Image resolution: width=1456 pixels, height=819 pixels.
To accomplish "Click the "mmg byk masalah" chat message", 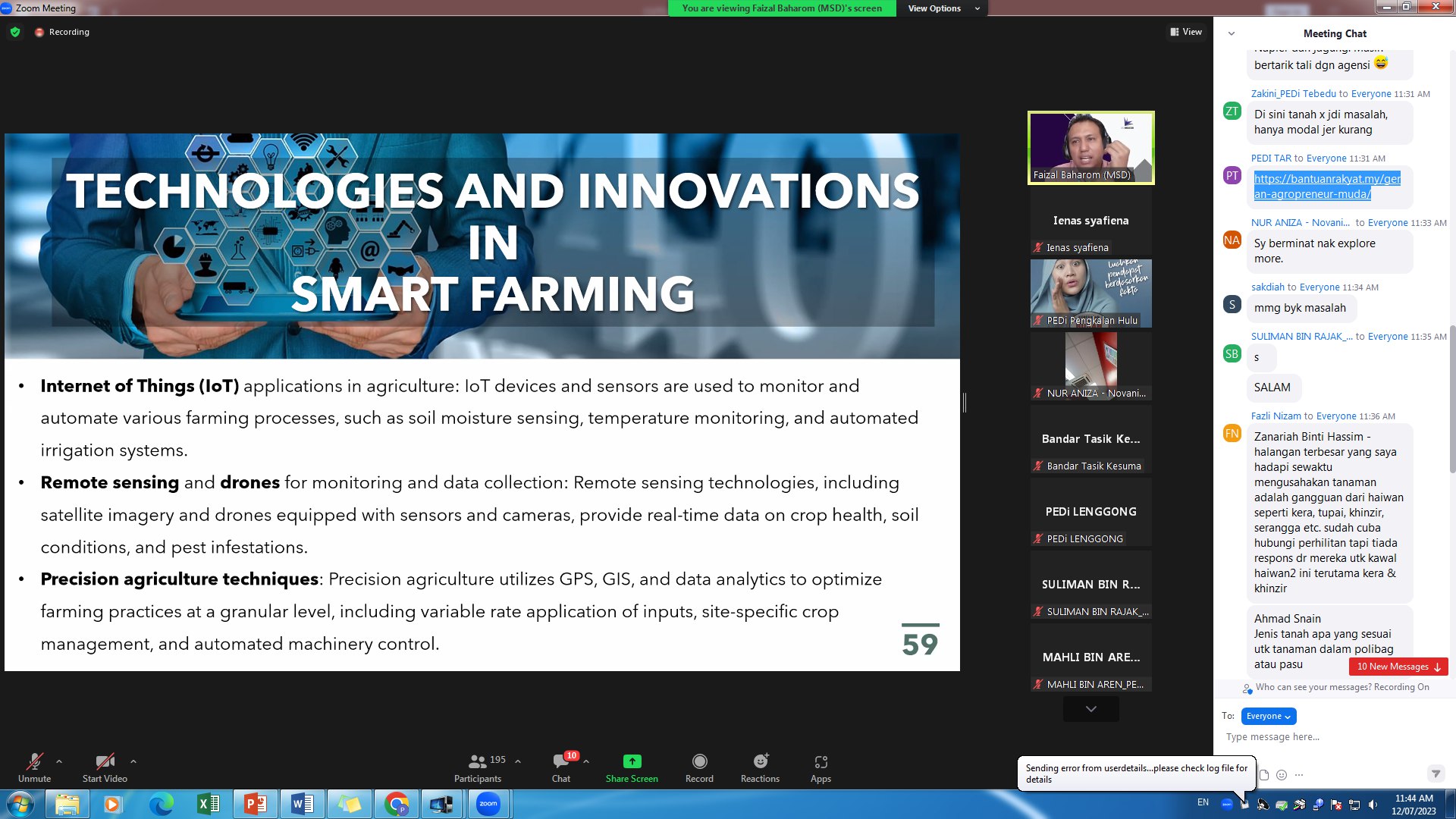I will pyautogui.click(x=1301, y=308).
